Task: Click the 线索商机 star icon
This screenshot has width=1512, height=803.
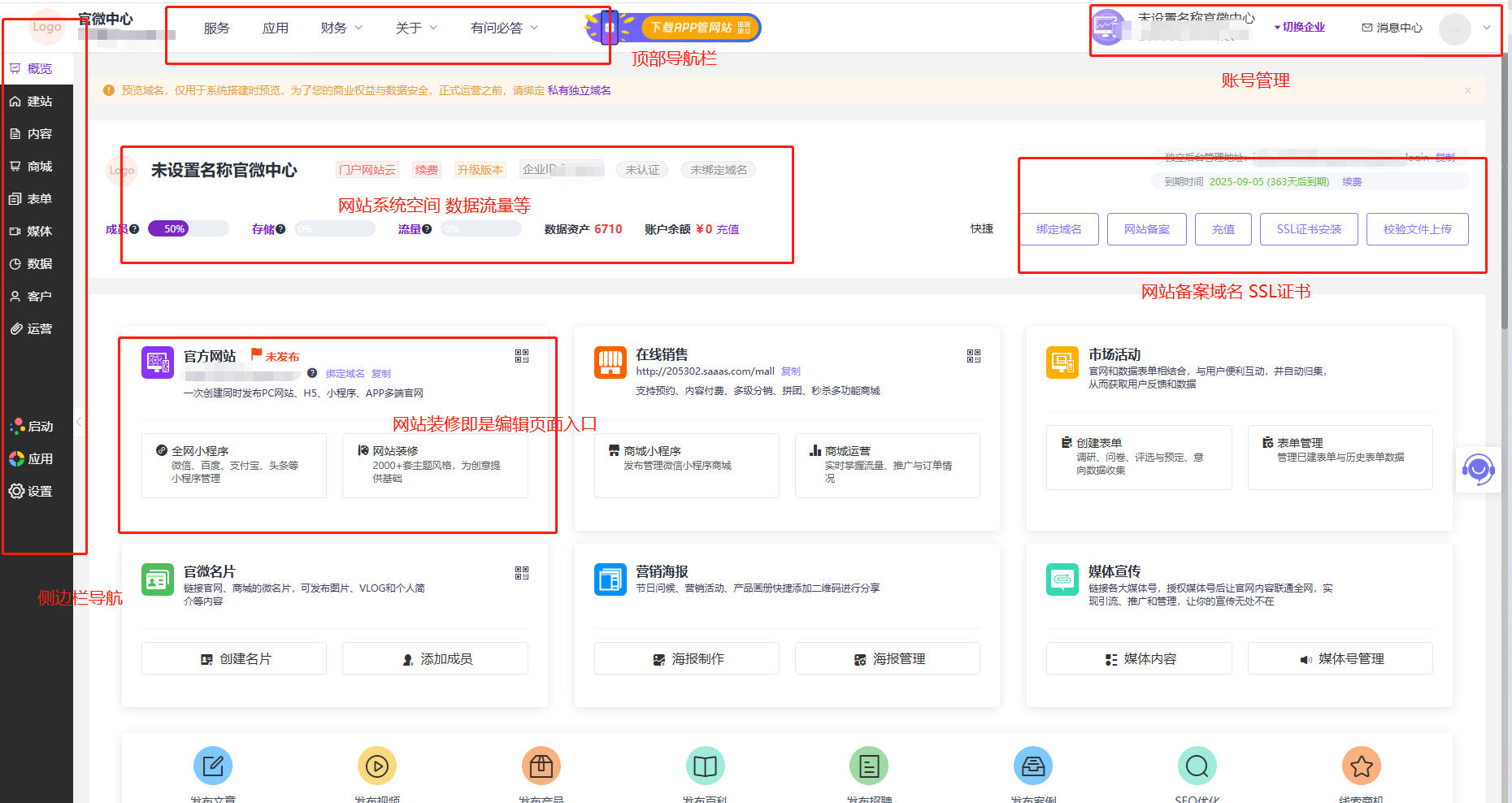Action: (x=1361, y=766)
